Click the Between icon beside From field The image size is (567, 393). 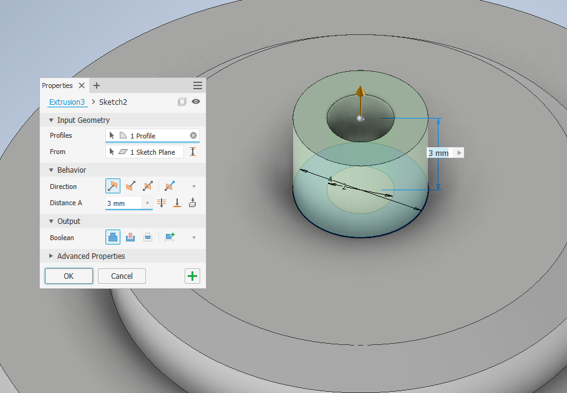[193, 152]
